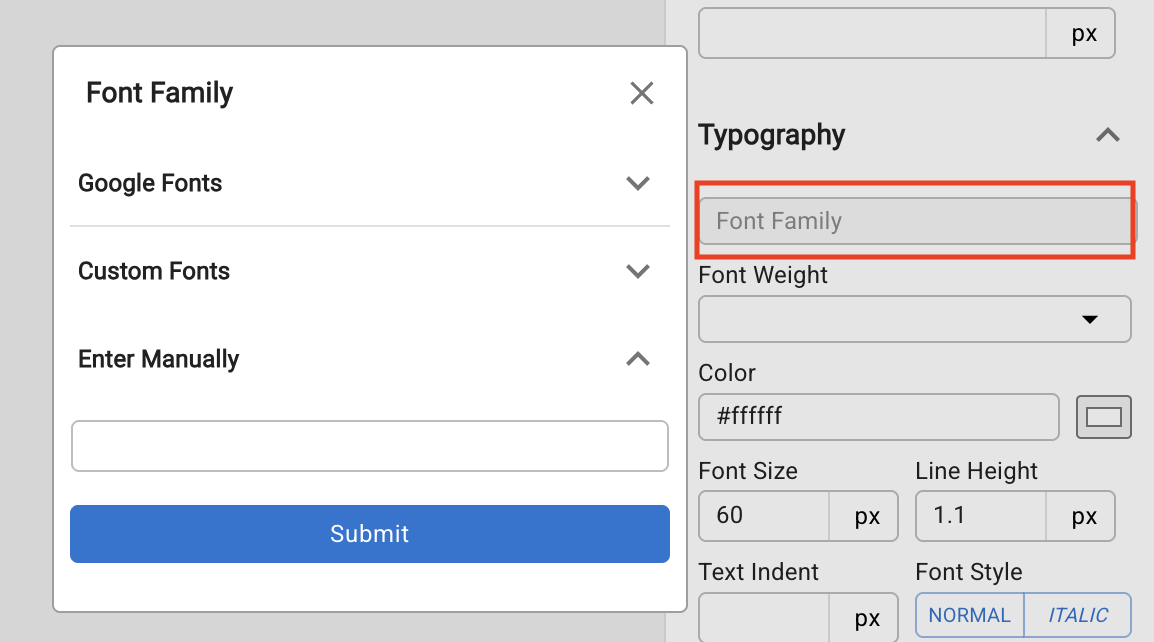Click the Font Size value field

(763, 516)
